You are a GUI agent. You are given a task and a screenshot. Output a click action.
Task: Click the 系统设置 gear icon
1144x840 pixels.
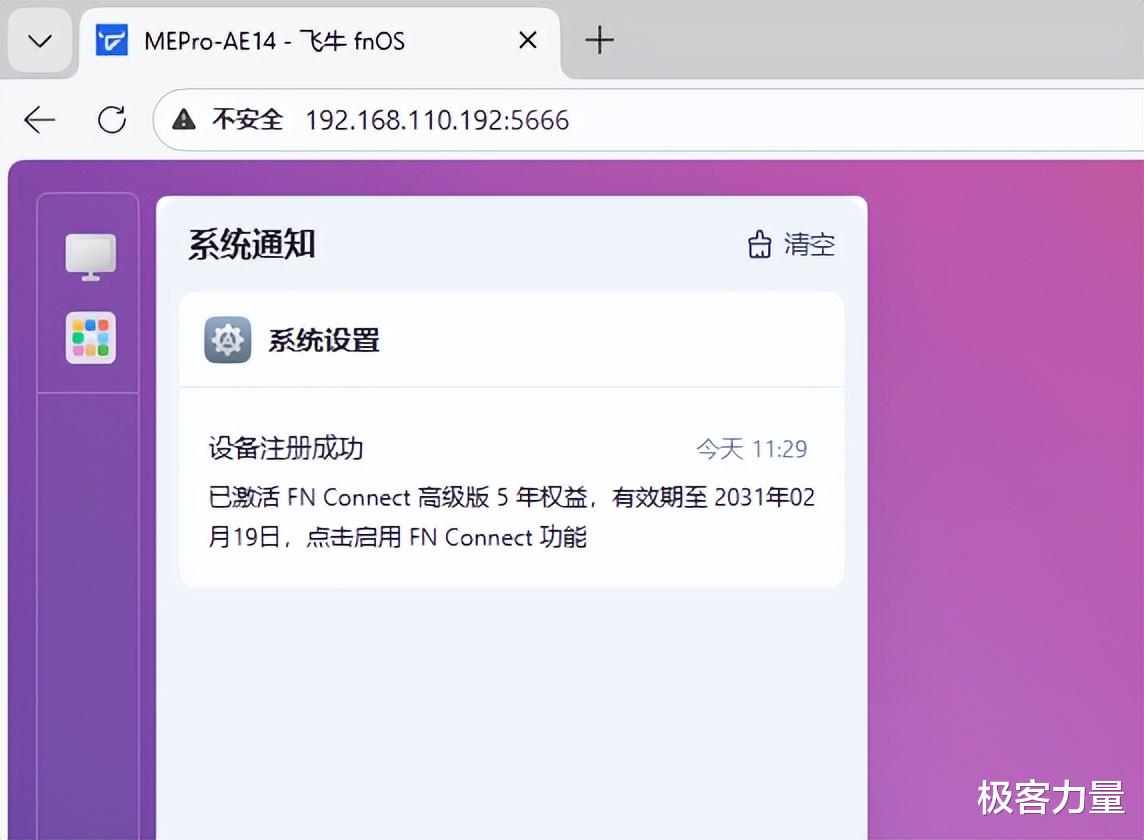pyautogui.click(x=228, y=340)
